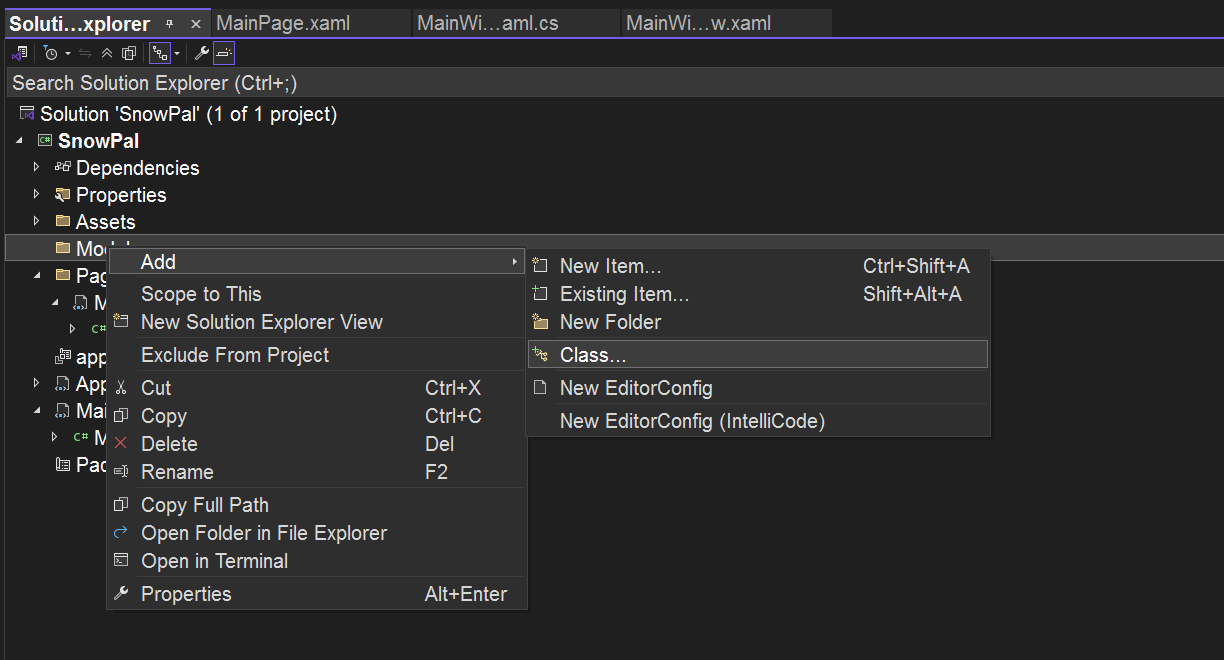
Task: Choose Existing Item... in Add submenu
Action: 759,294
